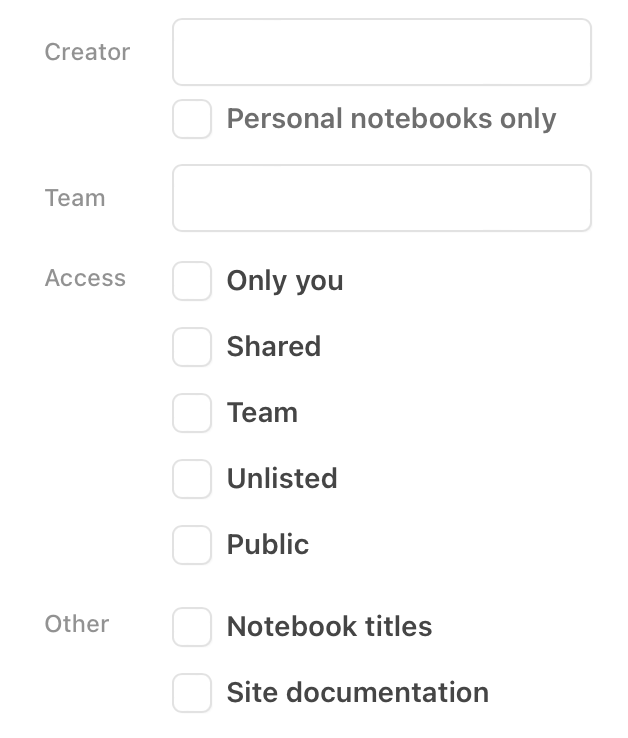Check the Only you access box
Image resolution: width=628 pixels, height=738 pixels.
(192, 281)
